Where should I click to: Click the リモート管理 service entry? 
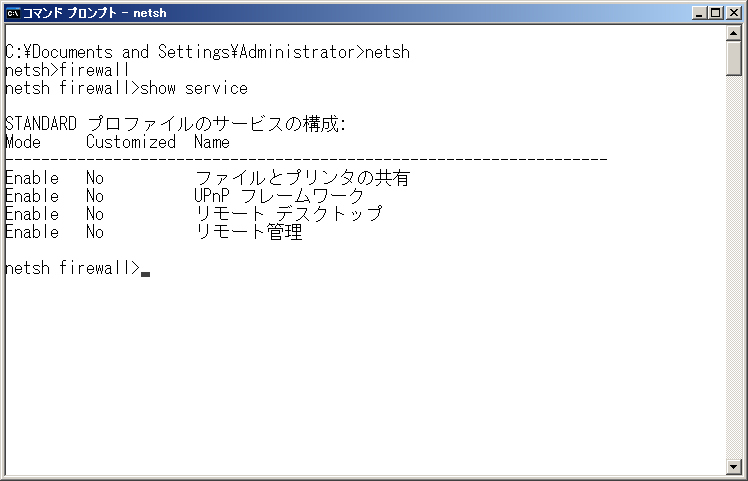tap(249, 232)
